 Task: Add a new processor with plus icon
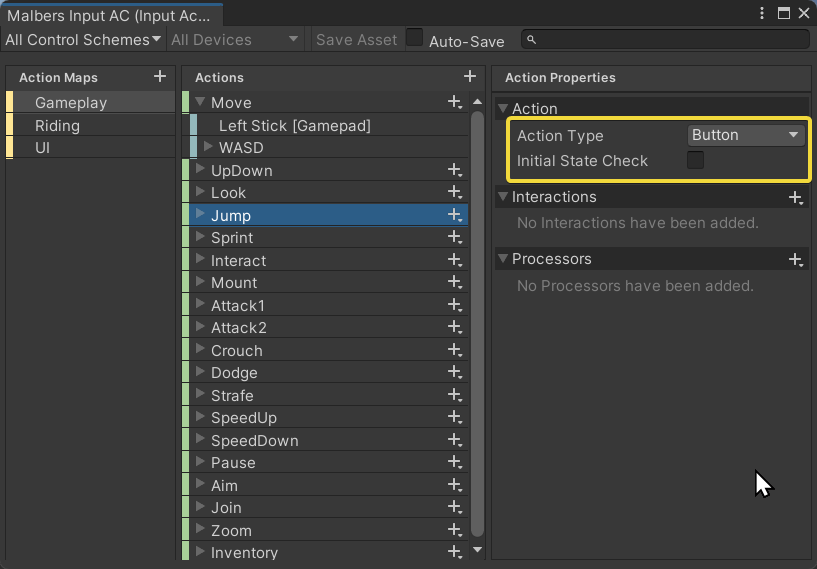(796, 260)
